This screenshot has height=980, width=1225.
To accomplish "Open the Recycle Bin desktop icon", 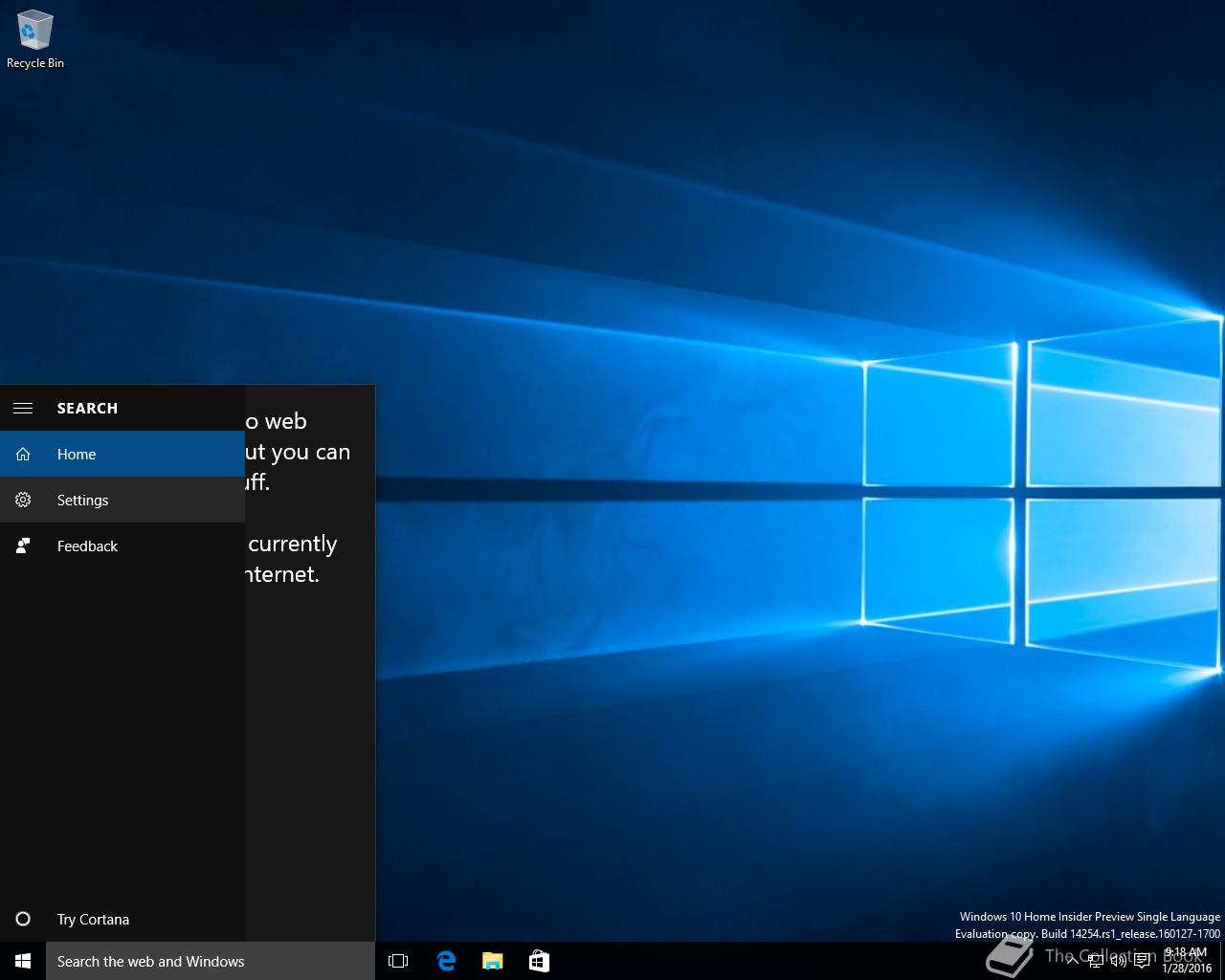I will pos(35,39).
